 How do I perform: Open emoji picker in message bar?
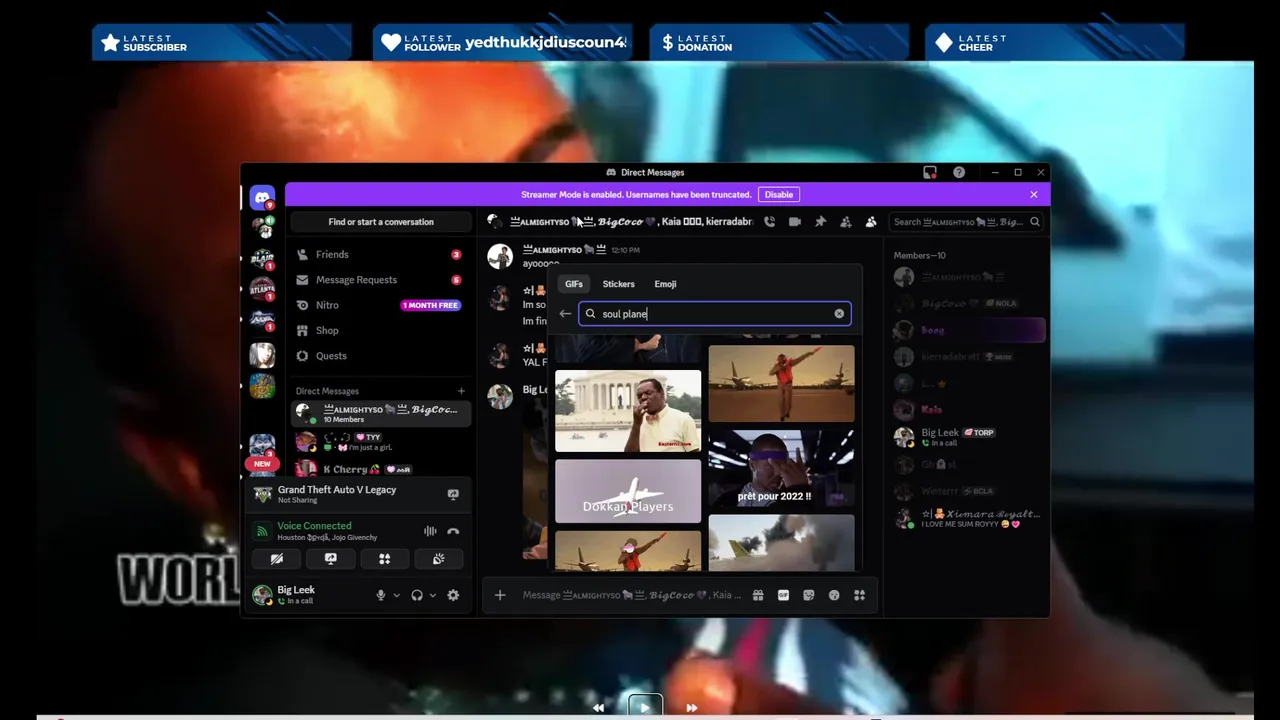point(834,595)
